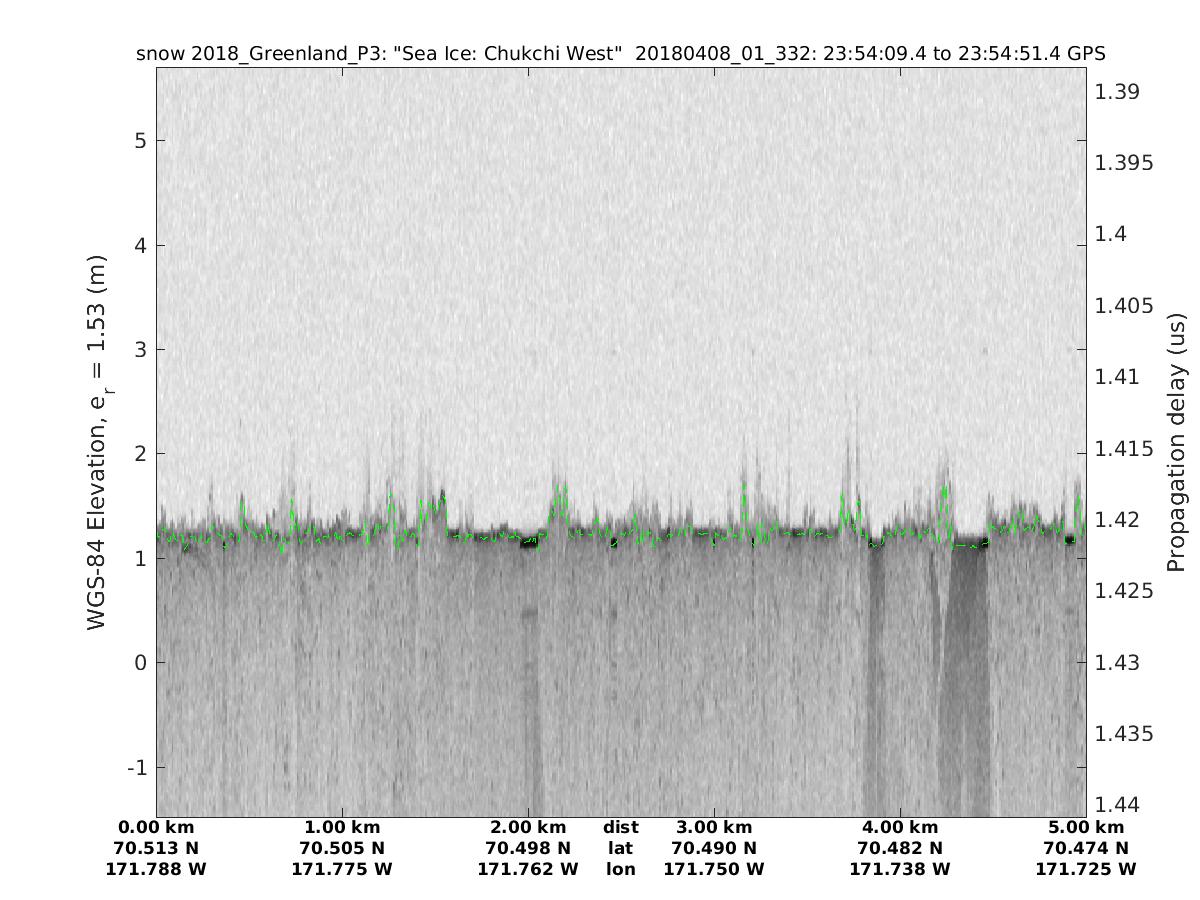Select the "1.00 km" x-axis tick label
The width and height of the screenshot is (1200, 900).
point(342,828)
